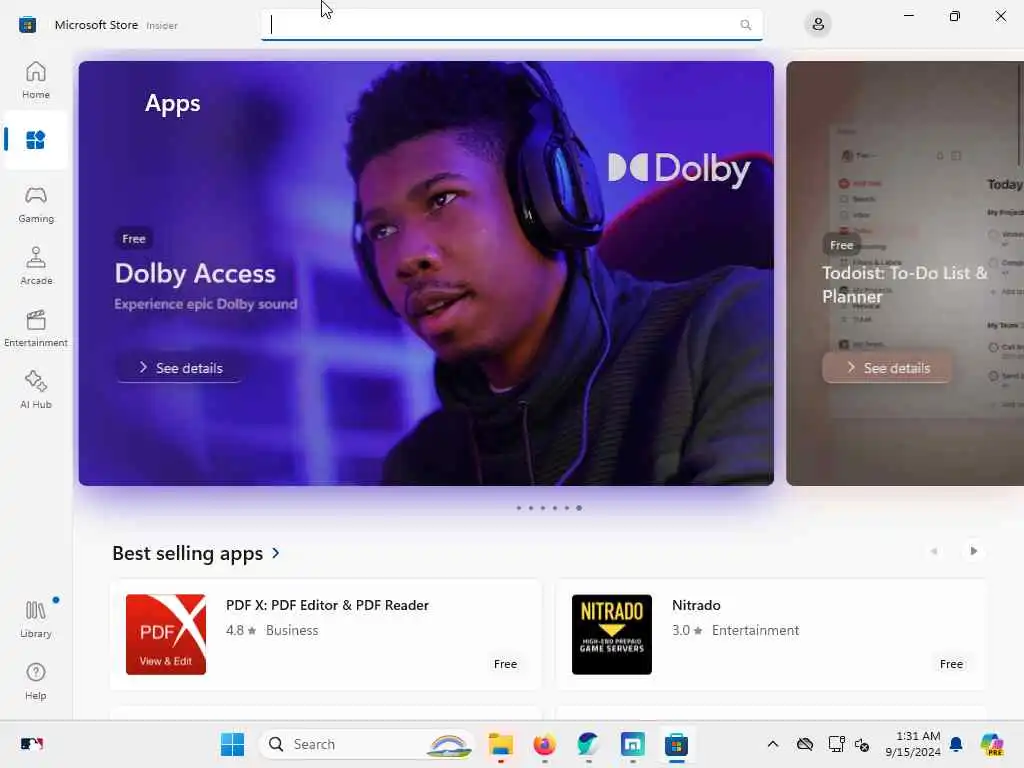Image resolution: width=1024 pixels, height=768 pixels.
Task: Click the Free label on PDF X card
Action: (x=505, y=664)
